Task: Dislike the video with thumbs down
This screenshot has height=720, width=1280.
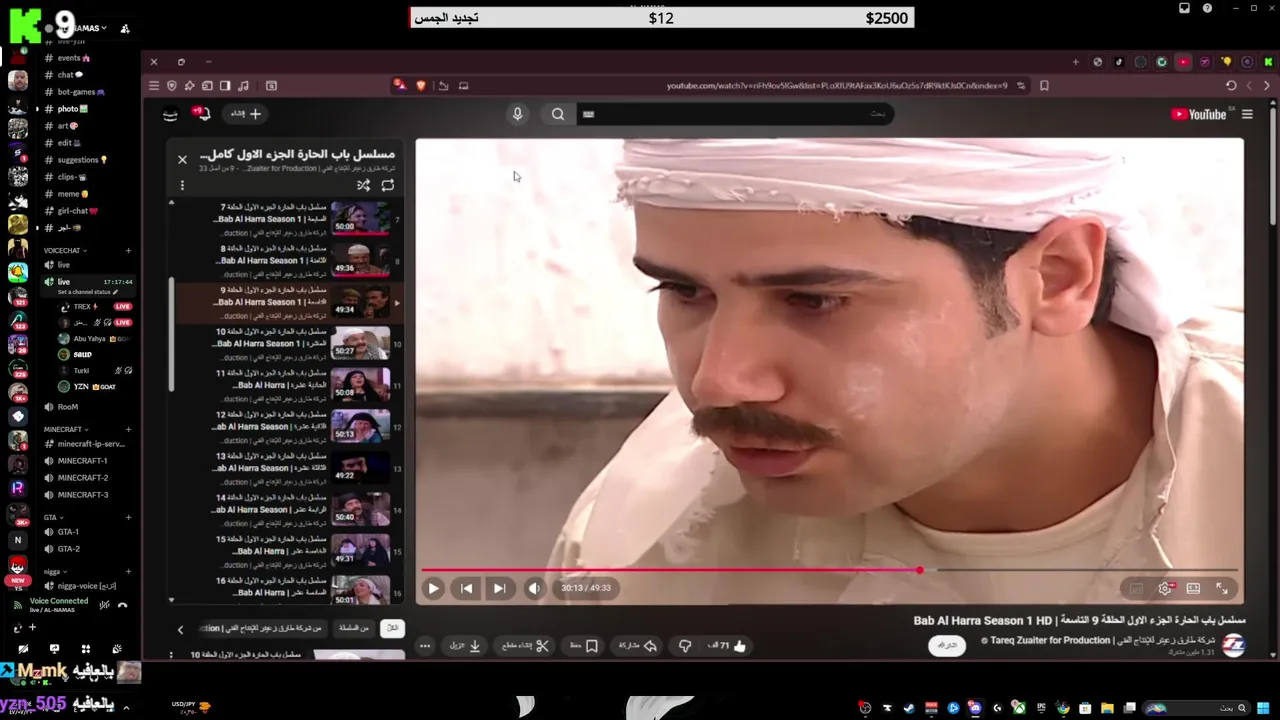Action: [x=685, y=646]
